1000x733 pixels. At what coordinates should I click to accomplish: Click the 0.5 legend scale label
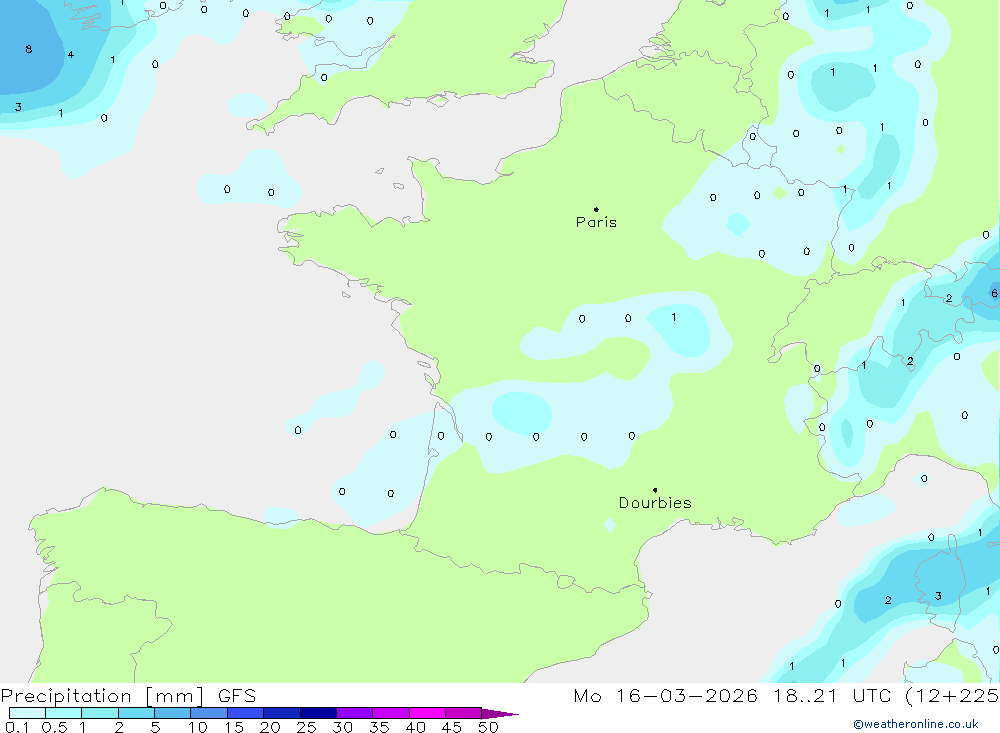[54, 727]
